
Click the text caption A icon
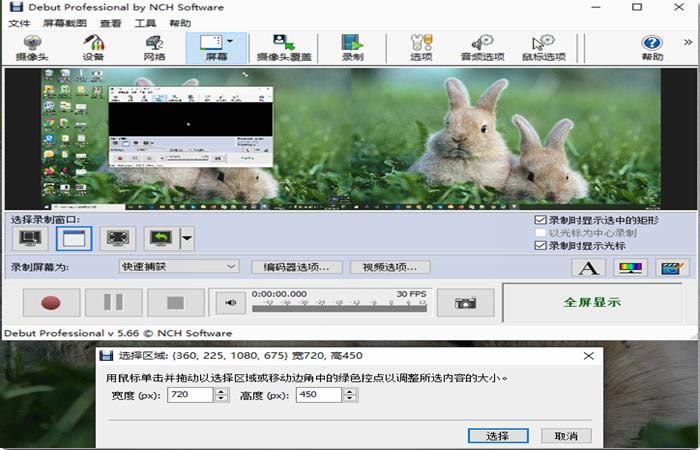[588, 268]
